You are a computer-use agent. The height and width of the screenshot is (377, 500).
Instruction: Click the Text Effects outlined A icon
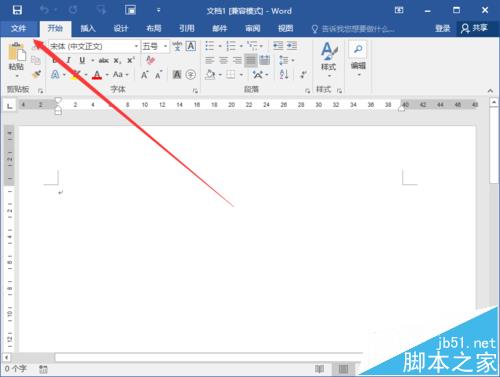55,74
